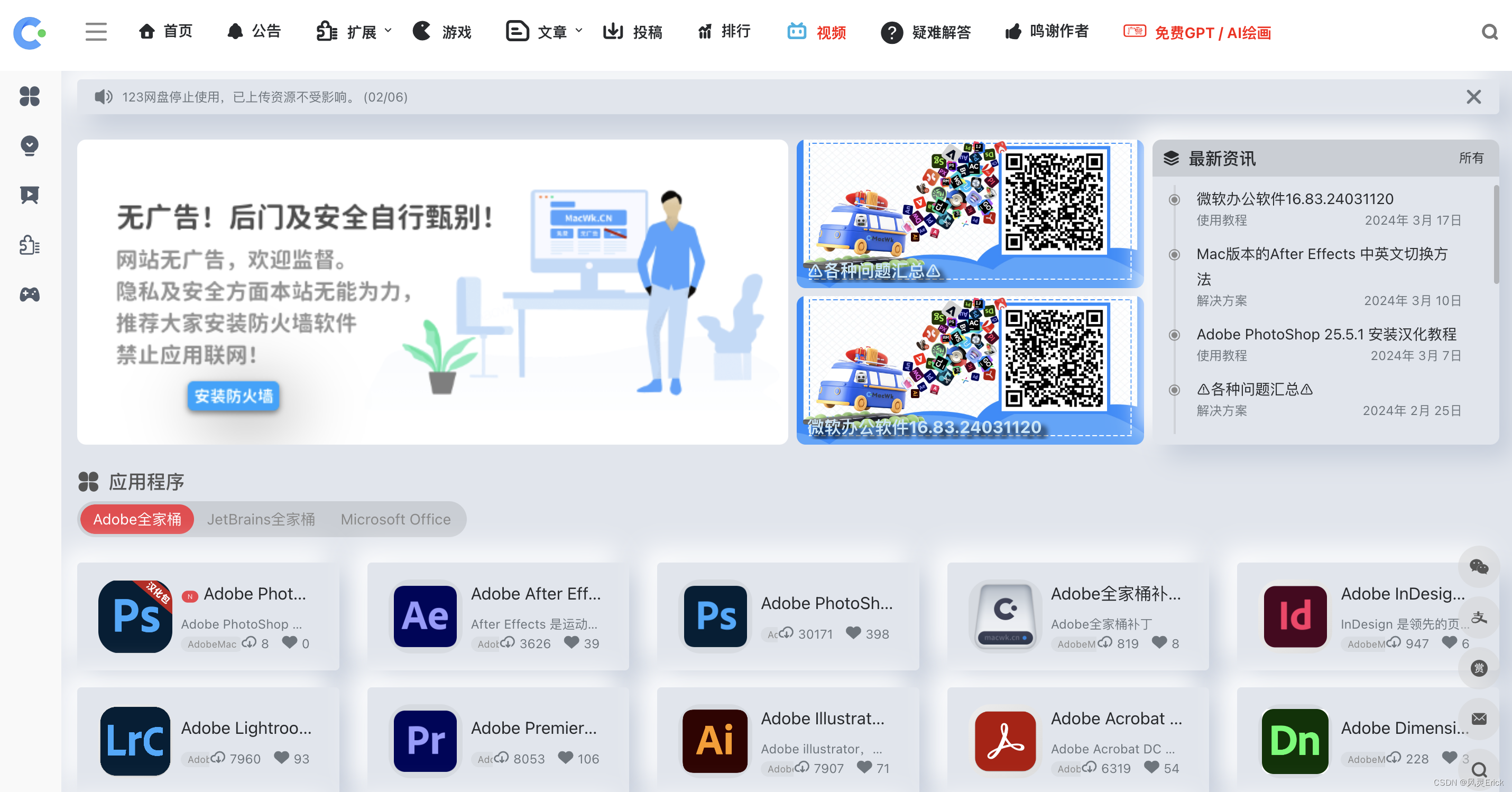1512x792 pixels.
Task: Click the search magnifier in top bar
Action: (1489, 32)
